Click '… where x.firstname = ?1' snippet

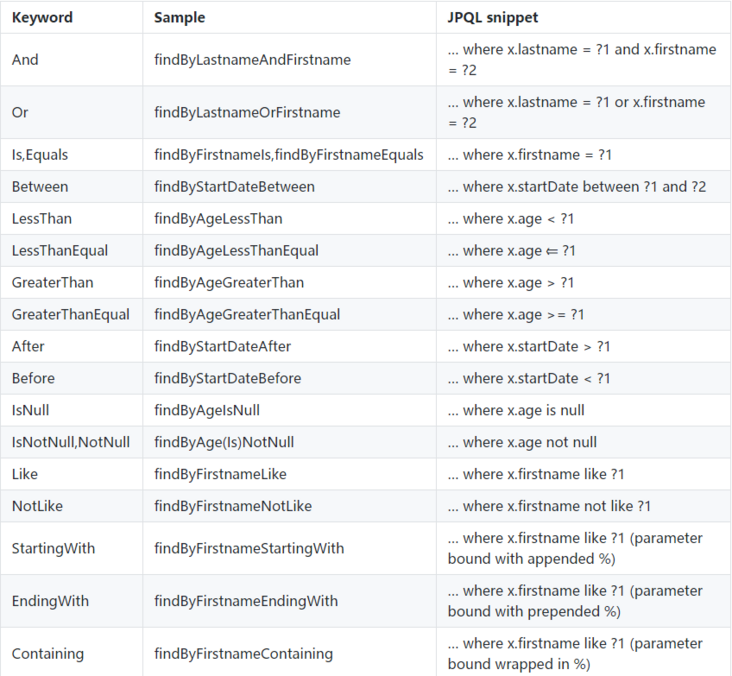(529, 155)
